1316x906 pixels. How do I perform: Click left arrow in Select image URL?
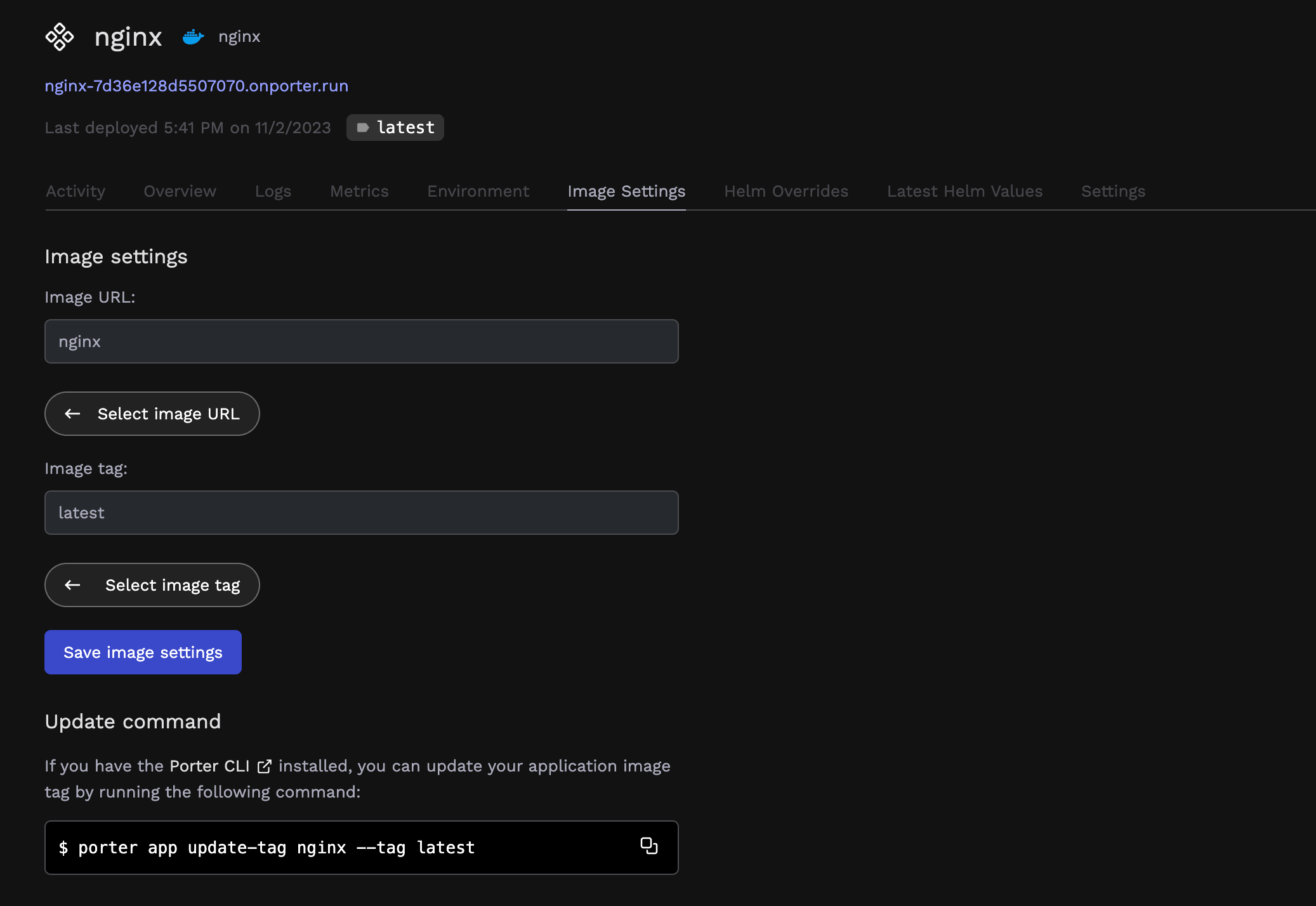73,414
